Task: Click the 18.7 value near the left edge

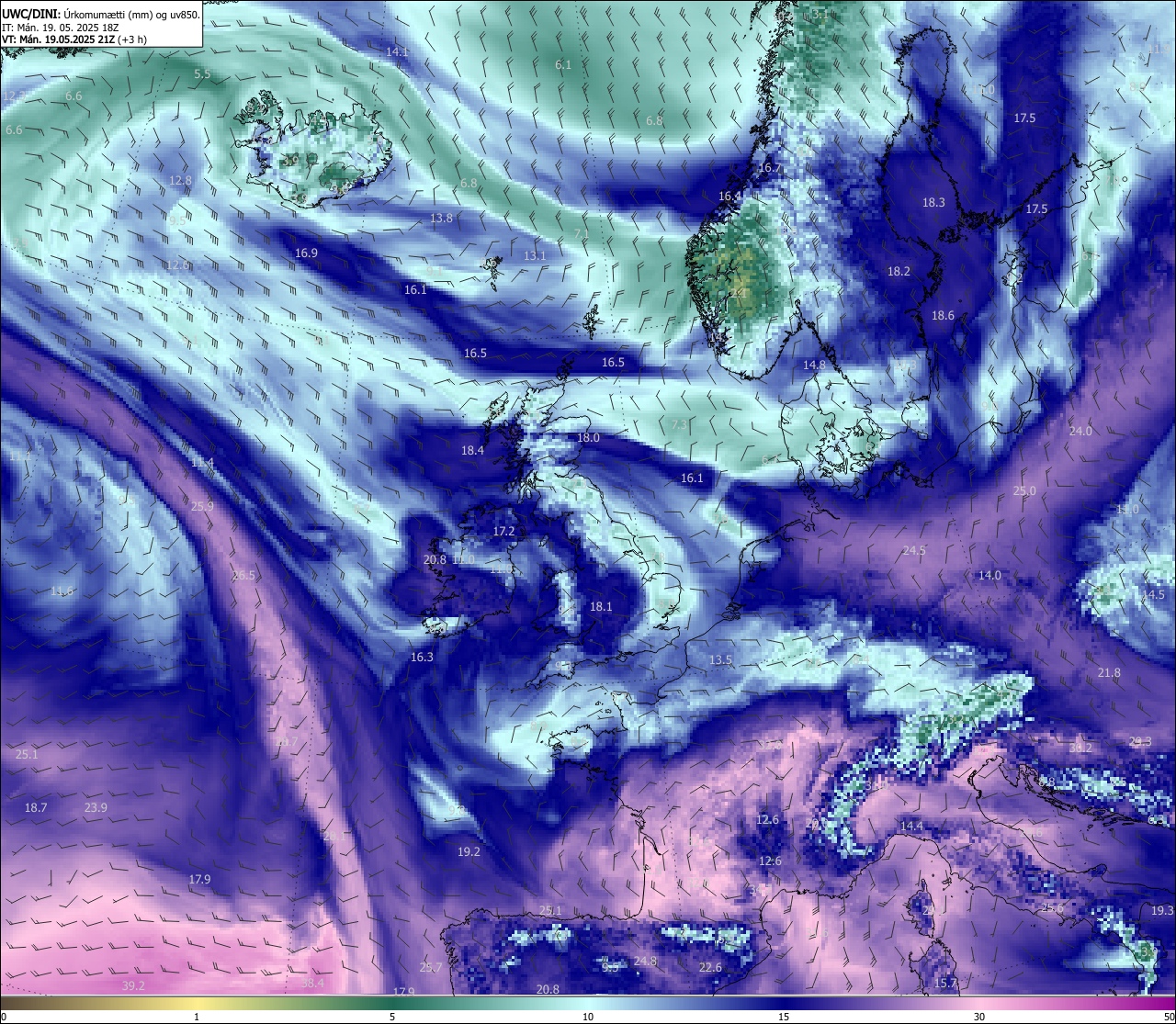Action: pos(35,807)
